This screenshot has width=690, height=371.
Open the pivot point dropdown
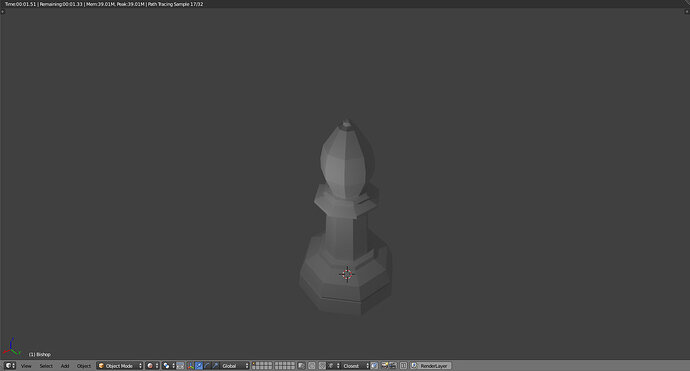(x=168, y=366)
